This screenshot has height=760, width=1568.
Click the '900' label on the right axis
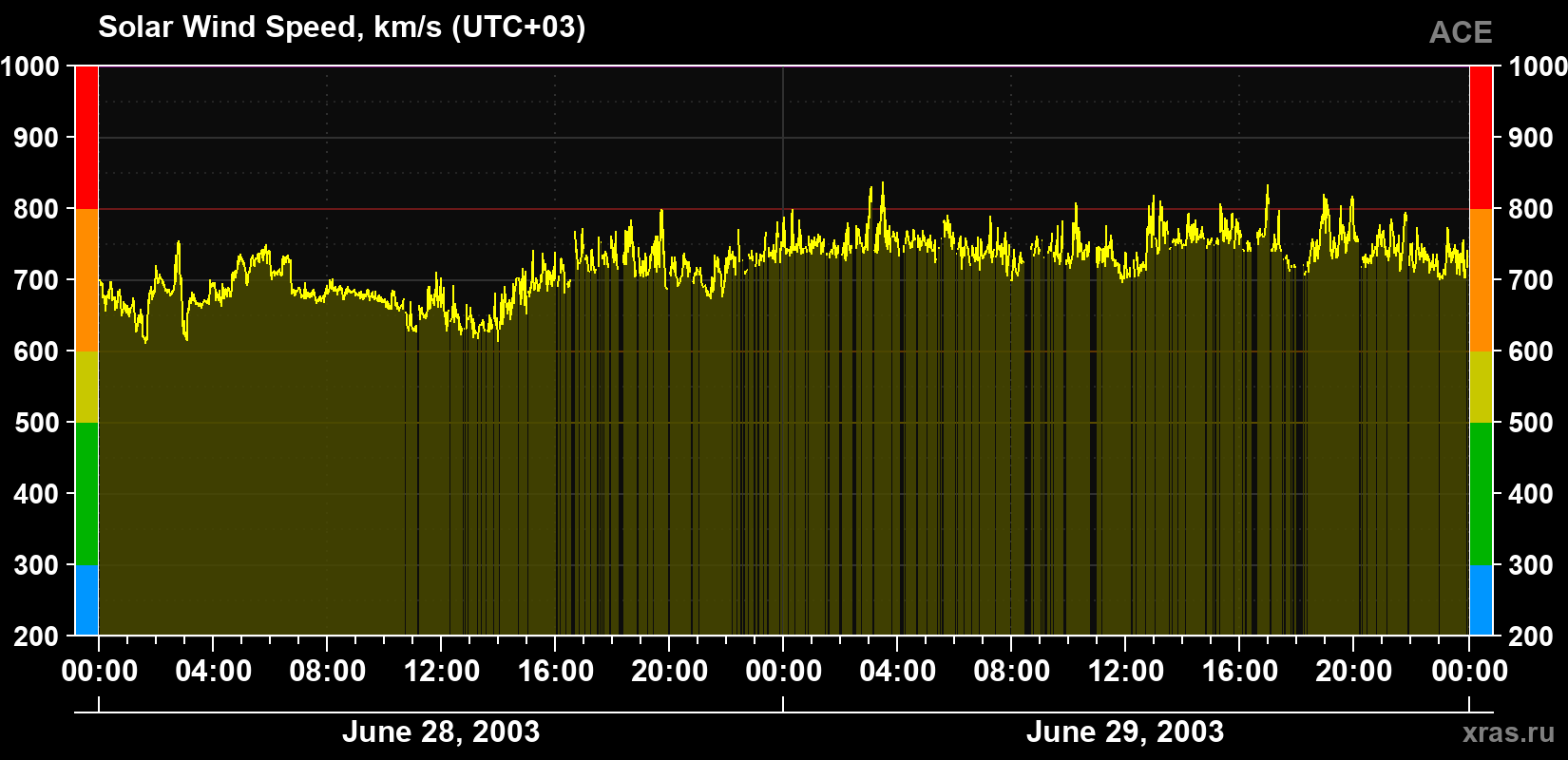(x=1531, y=138)
